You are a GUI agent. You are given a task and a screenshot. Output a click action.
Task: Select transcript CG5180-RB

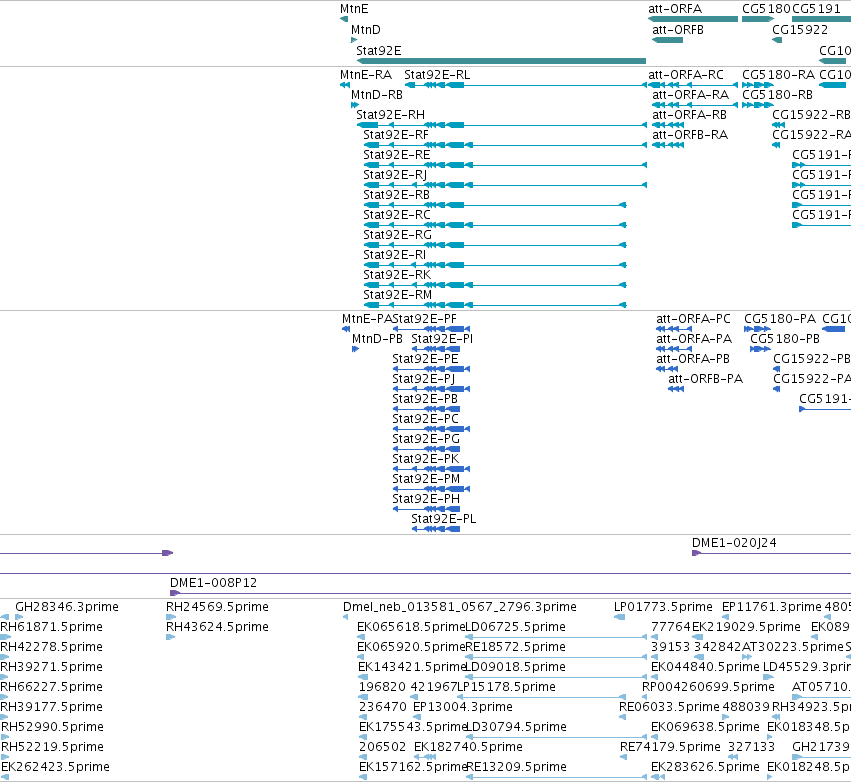coord(777,94)
